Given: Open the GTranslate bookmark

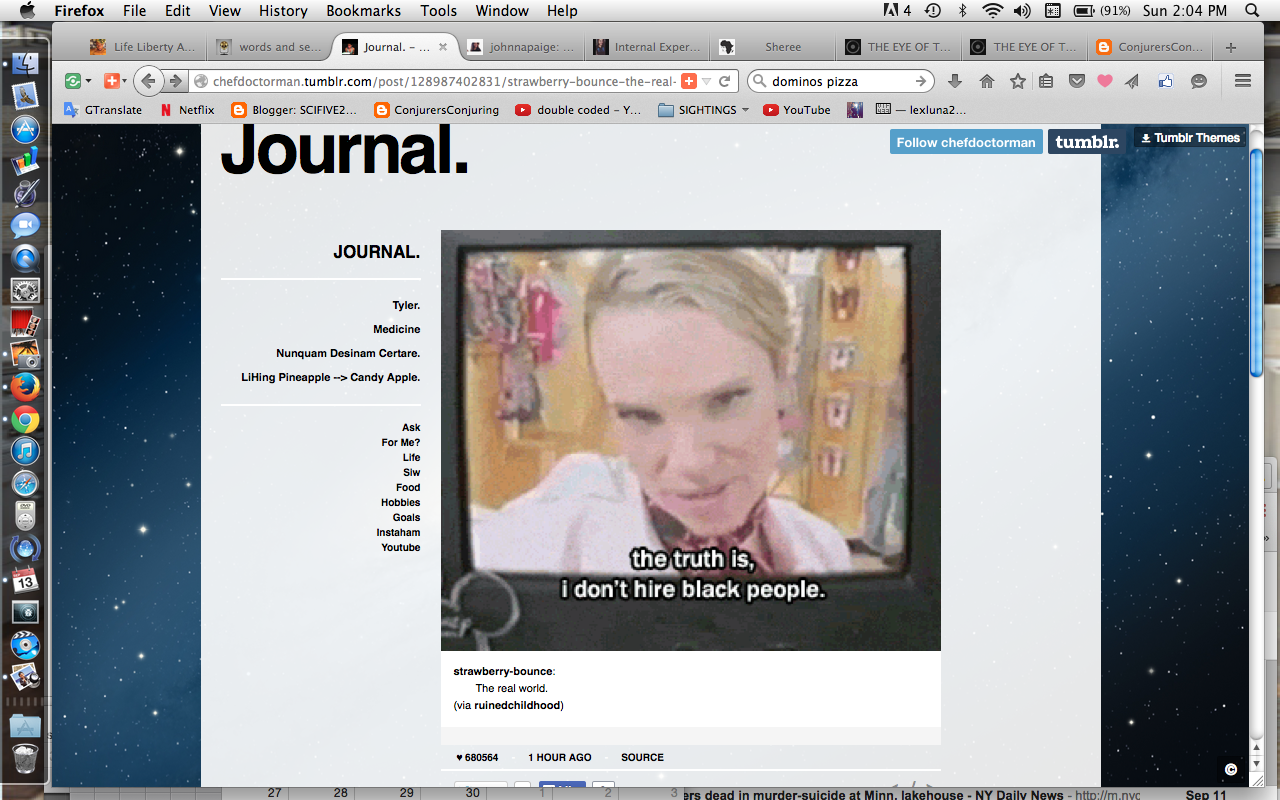Looking at the screenshot, I should click(103, 110).
